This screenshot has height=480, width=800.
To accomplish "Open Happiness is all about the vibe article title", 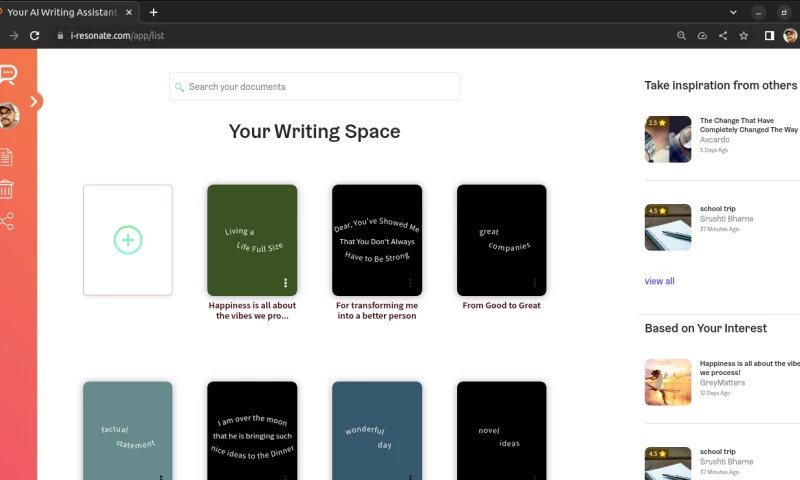I will coord(749,368).
